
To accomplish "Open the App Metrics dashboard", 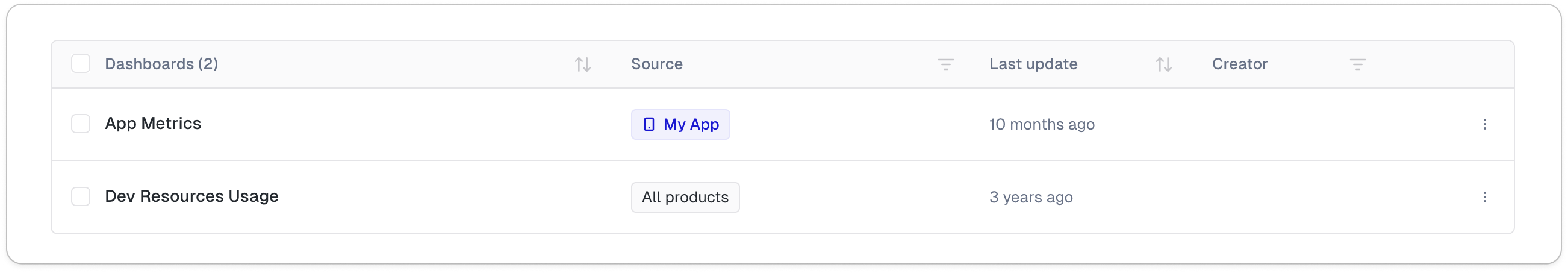I will click(x=153, y=124).
